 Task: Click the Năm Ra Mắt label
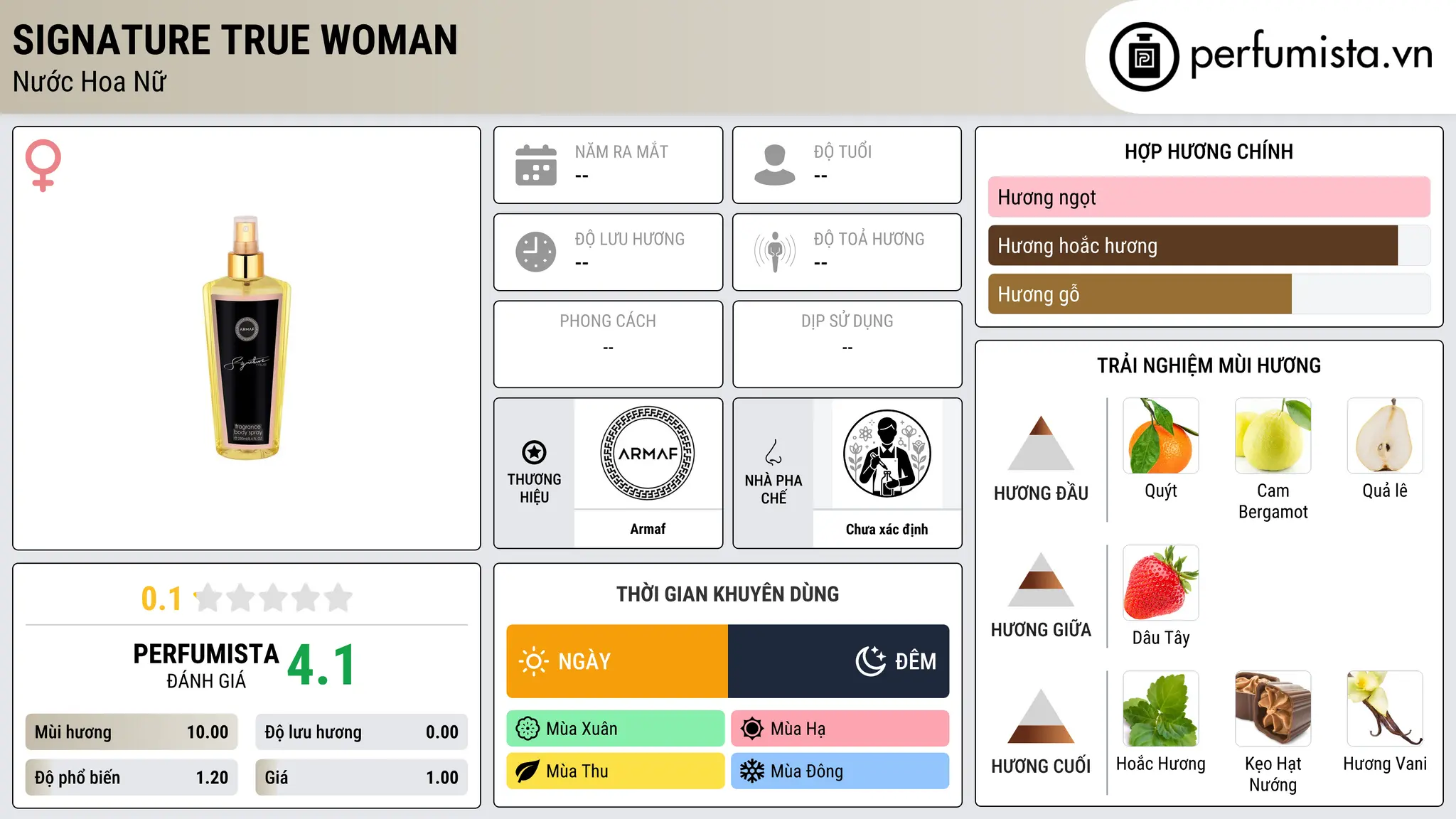pos(621,151)
